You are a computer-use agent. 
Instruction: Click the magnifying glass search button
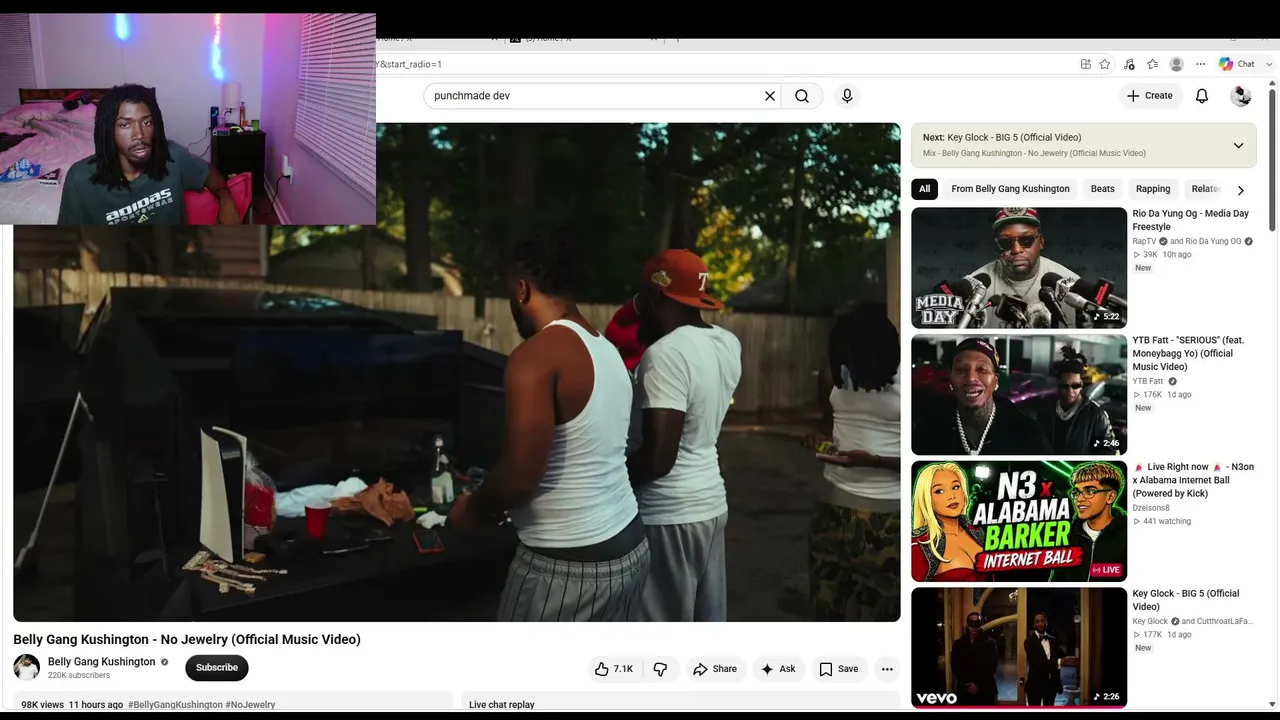(802, 96)
